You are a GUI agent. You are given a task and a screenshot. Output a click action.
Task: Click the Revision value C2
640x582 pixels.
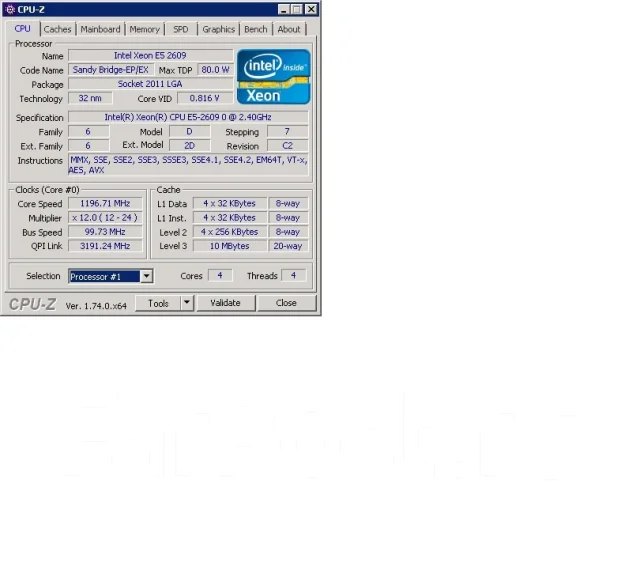coord(287,146)
